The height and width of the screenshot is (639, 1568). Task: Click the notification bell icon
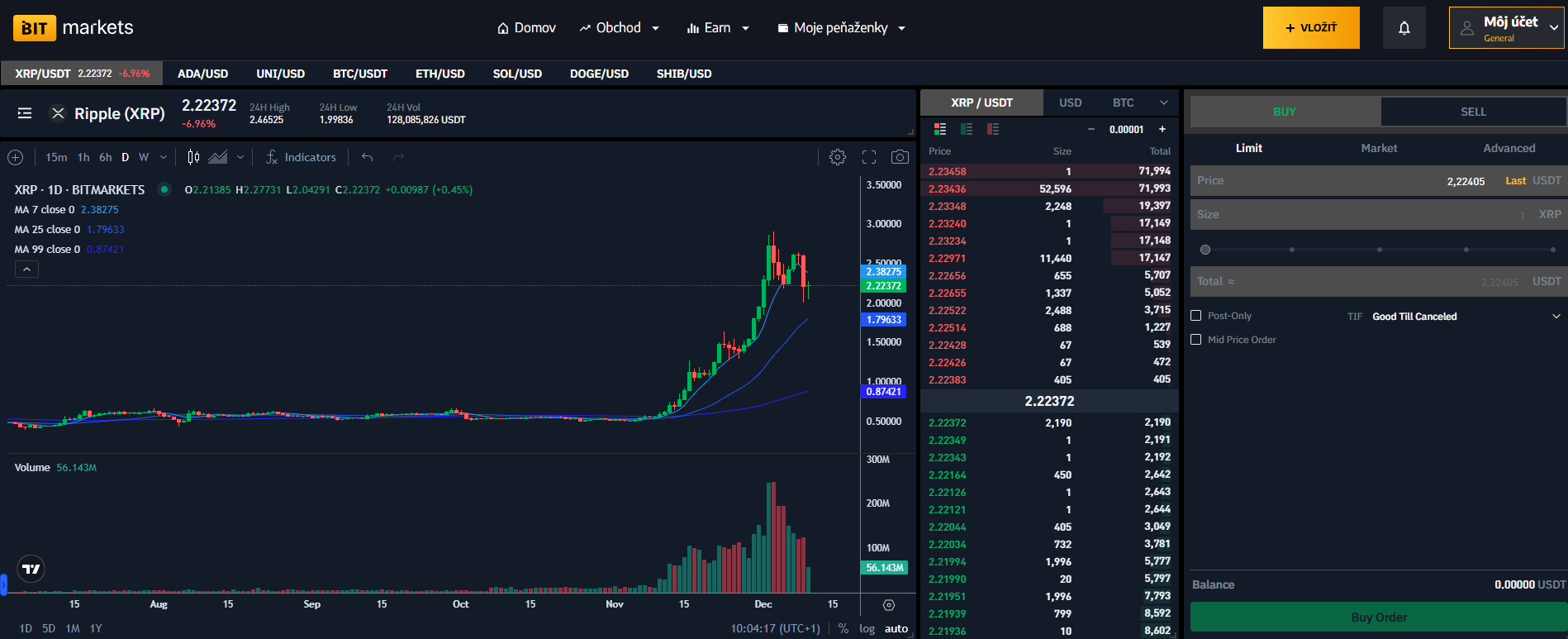(1404, 28)
